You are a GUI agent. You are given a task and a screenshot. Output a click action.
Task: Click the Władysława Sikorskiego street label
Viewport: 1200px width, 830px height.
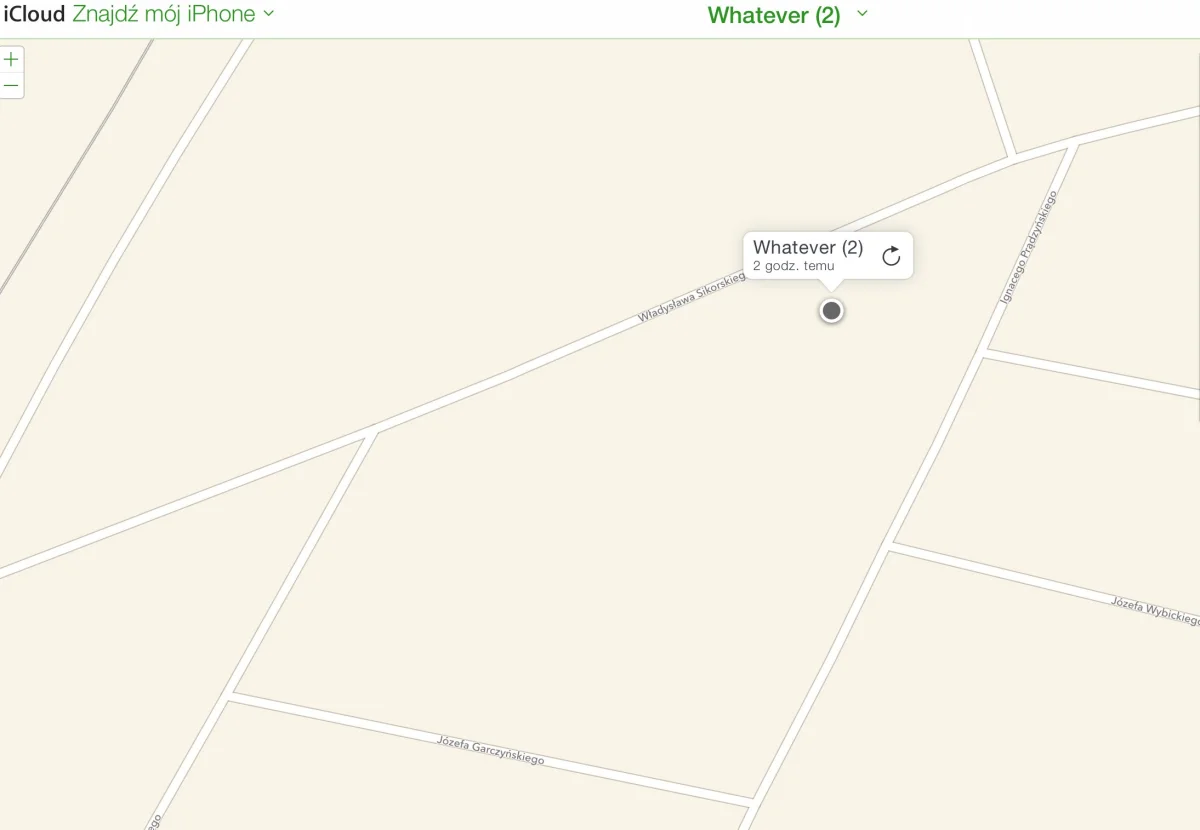point(693,298)
